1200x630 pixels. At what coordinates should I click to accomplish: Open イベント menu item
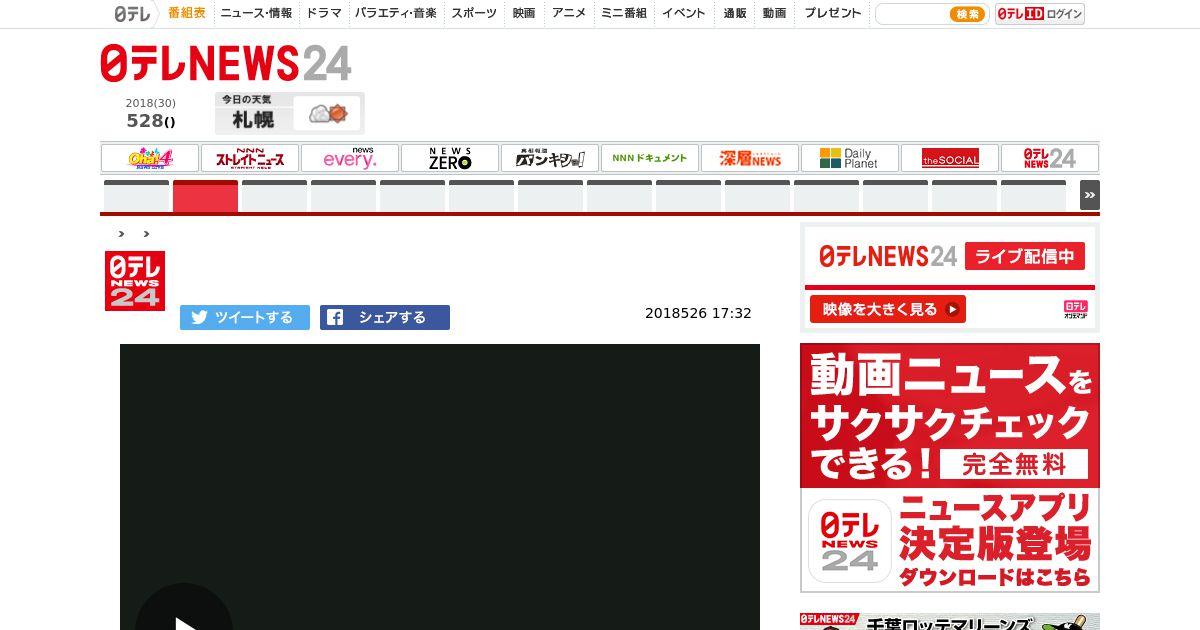click(x=684, y=13)
